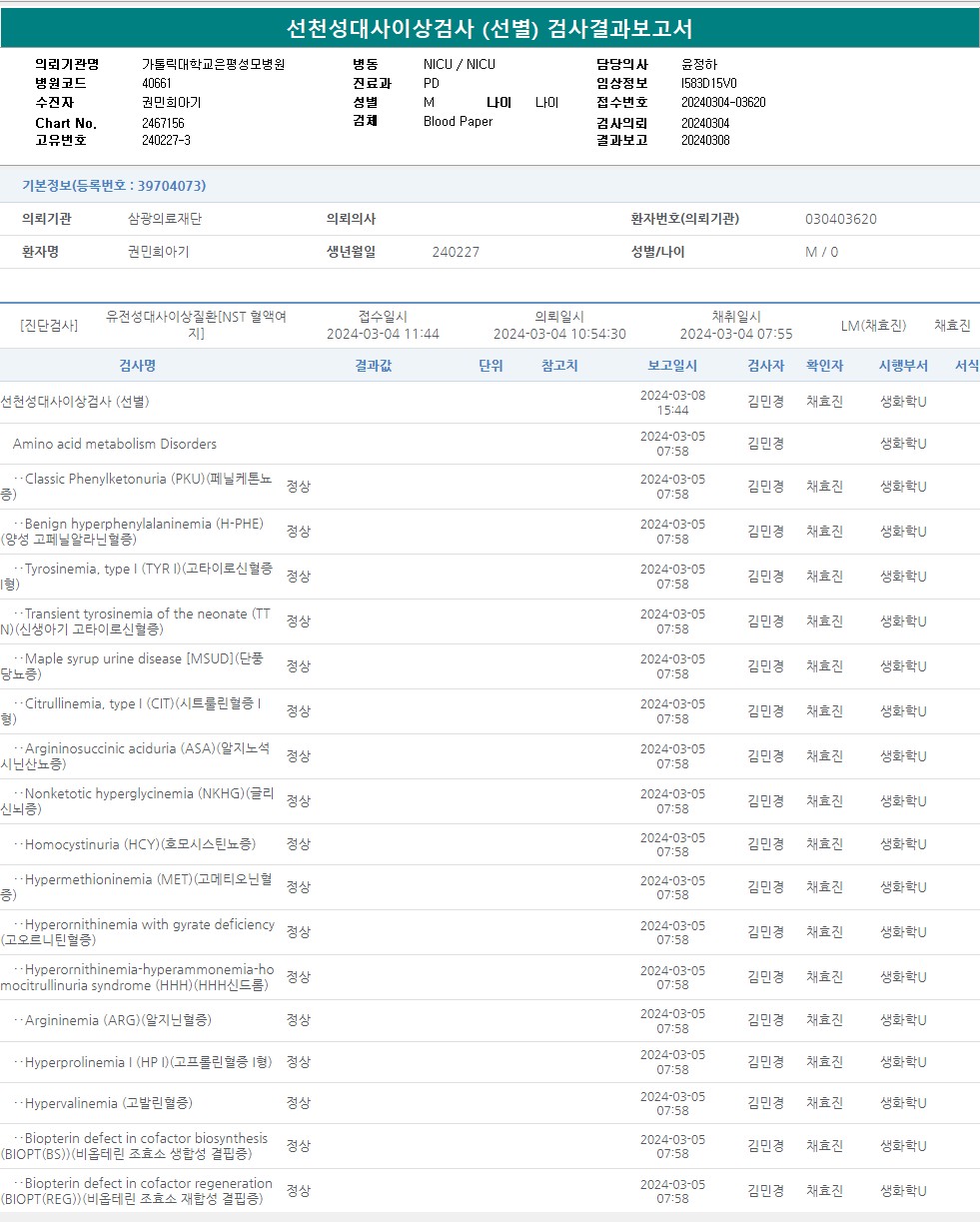
Task: Click the 정상 result for Hyperprolinemia I
Action: pyautogui.click(x=298, y=1062)
